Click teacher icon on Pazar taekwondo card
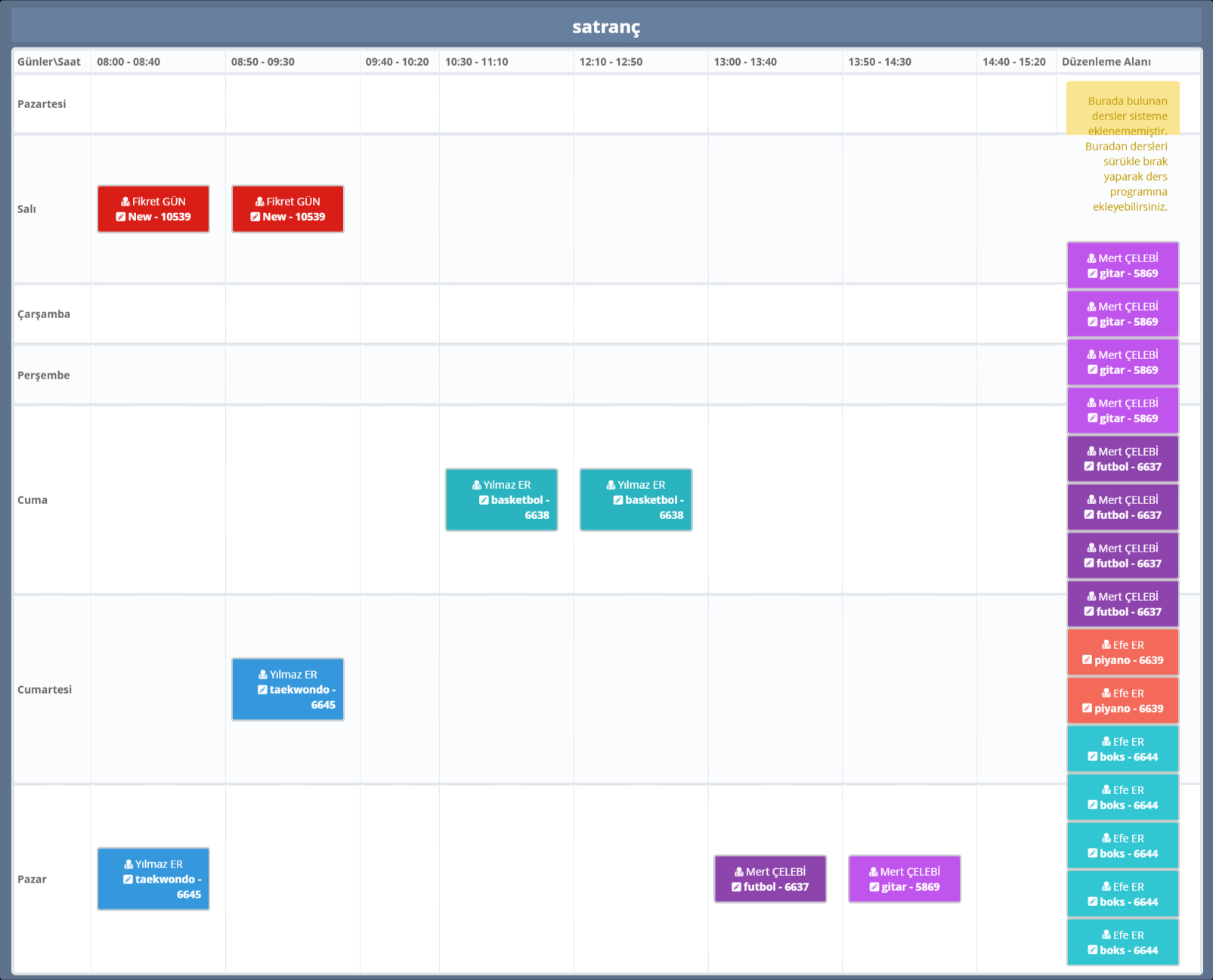The height and width of the screenshot is (980, 1213). click(128, 864)
